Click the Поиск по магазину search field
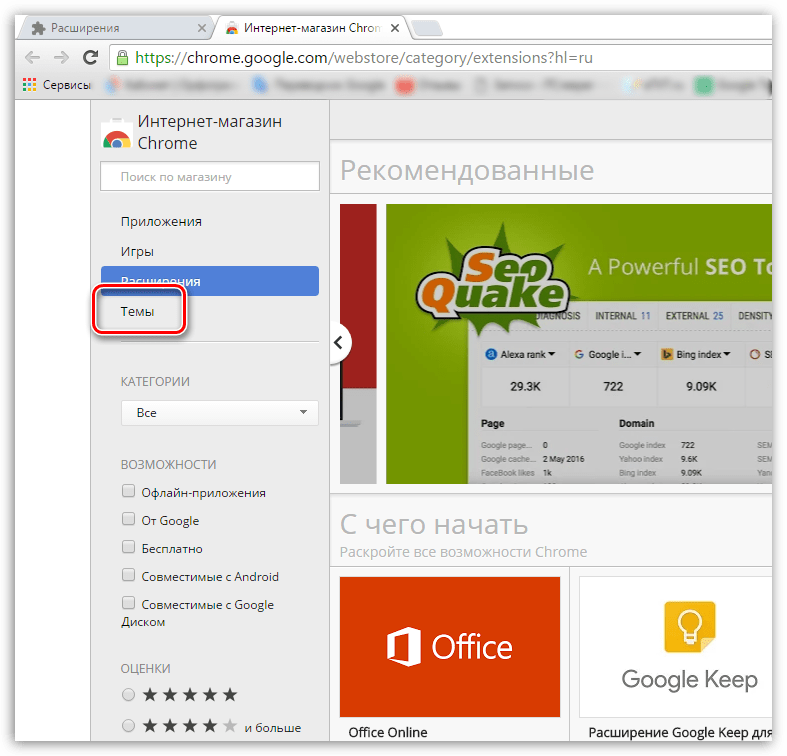787x756 pixels. coord(210,177)
